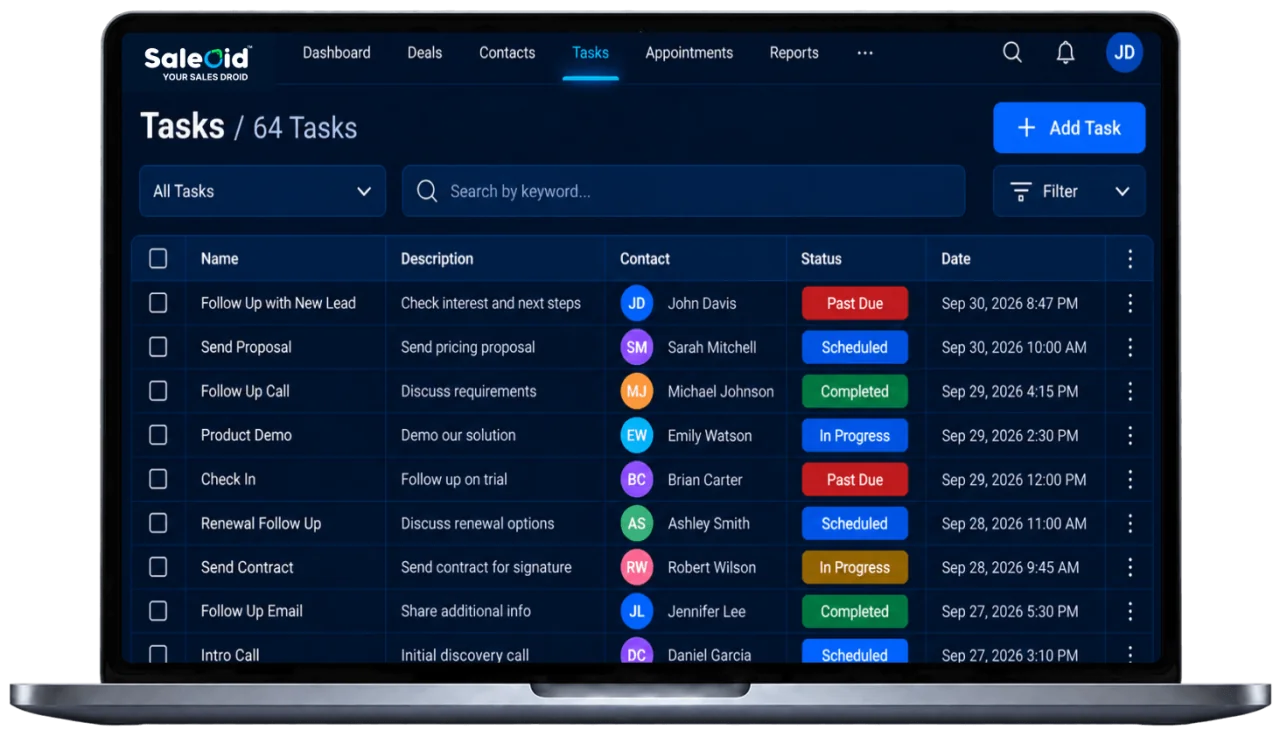Click the Add Task button
This screenshot has width=1280, height=730.
(1069, 128)
